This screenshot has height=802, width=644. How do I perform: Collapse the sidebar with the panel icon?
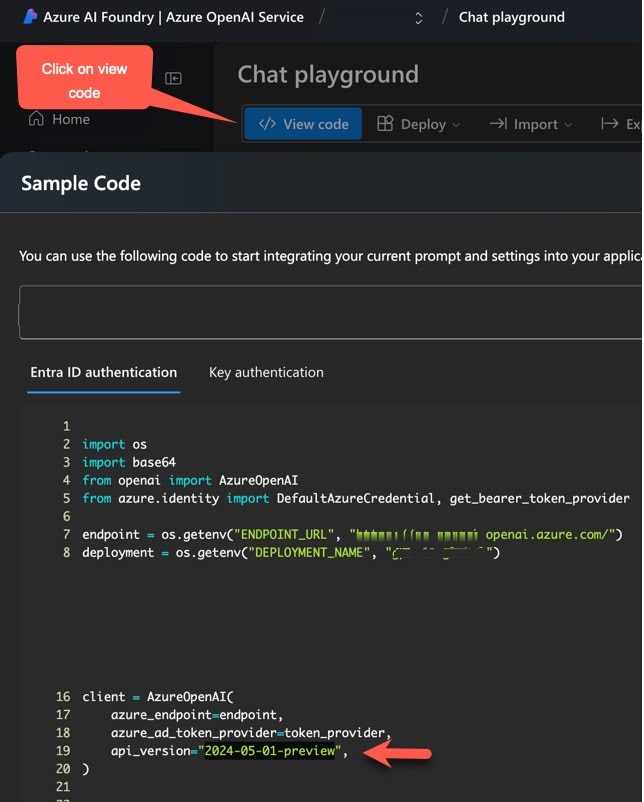point(173,78)
